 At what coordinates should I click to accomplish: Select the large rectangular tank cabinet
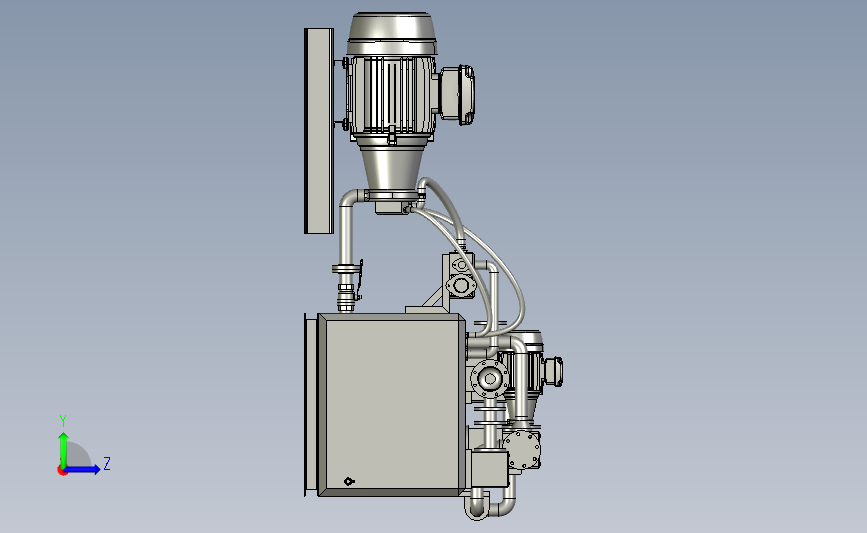tap(391, 405)
